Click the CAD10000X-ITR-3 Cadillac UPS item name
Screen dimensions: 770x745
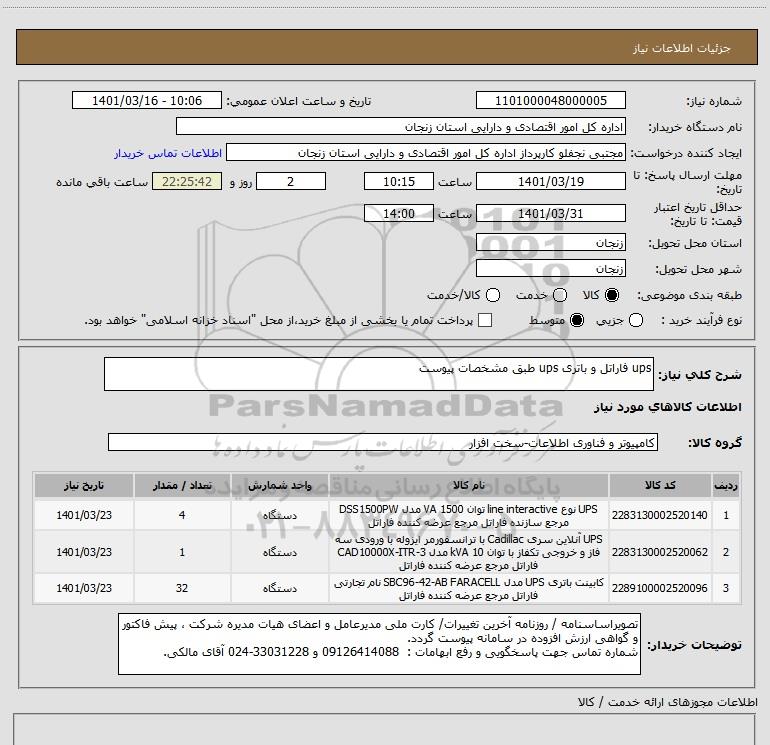468,552
